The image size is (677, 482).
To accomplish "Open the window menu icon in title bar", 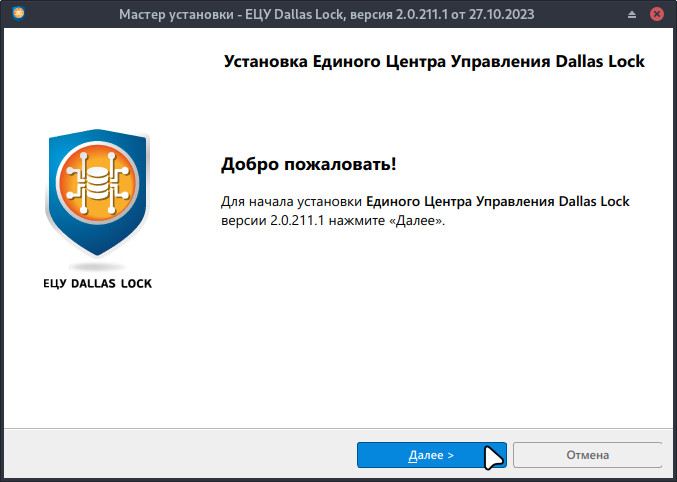I will (x=13, y=15).
